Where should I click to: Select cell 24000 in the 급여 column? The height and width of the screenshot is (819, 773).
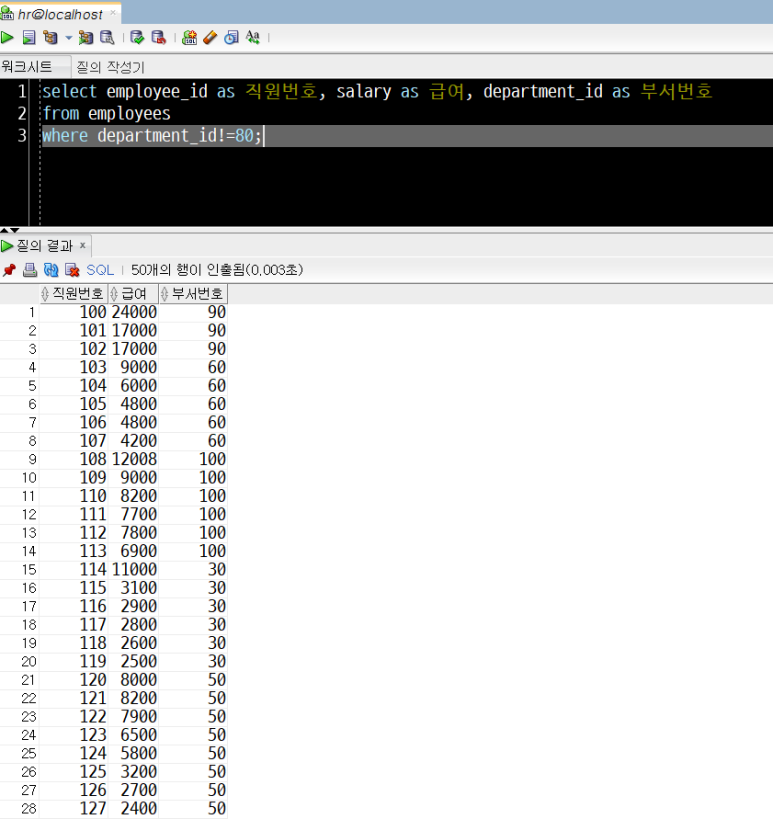[134, 312]
